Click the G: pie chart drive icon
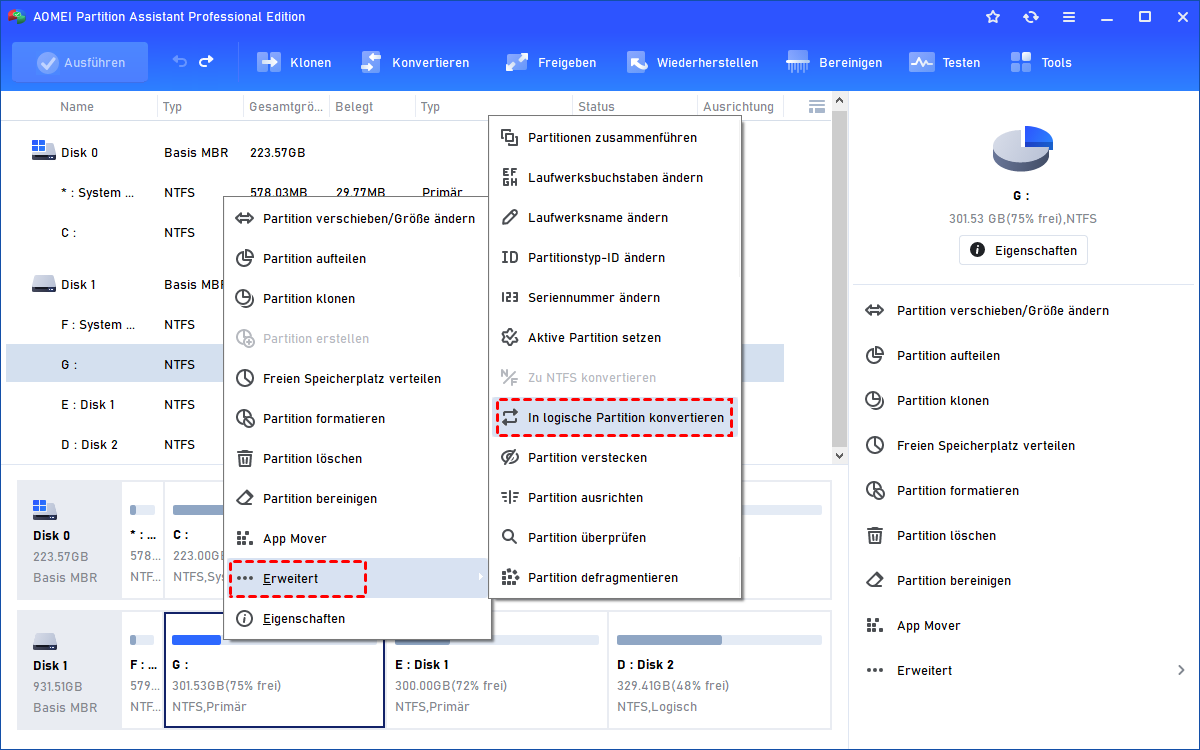The width and height of the screenshot is (1200, 750). pos(1023,149)
